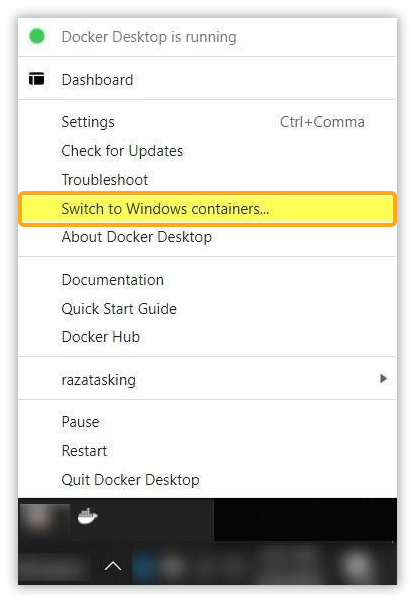Show hidden tray icons chevron
The width and height of the screenshot is (414, 602).
tap(113, 566)
